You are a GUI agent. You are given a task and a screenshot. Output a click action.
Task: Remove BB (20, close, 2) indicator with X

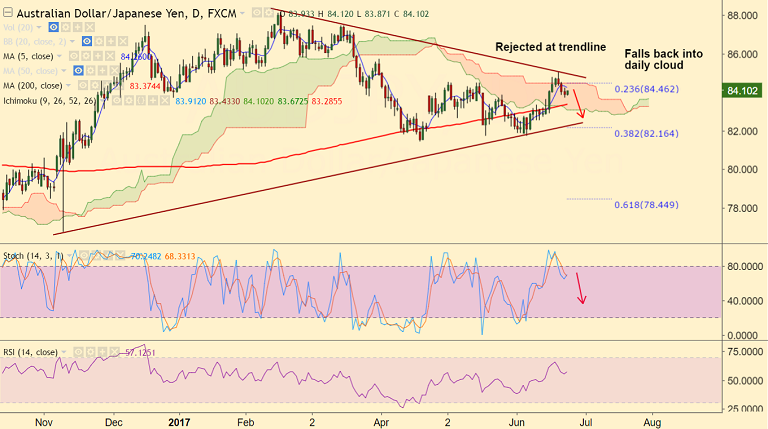(x=123, y=42)
